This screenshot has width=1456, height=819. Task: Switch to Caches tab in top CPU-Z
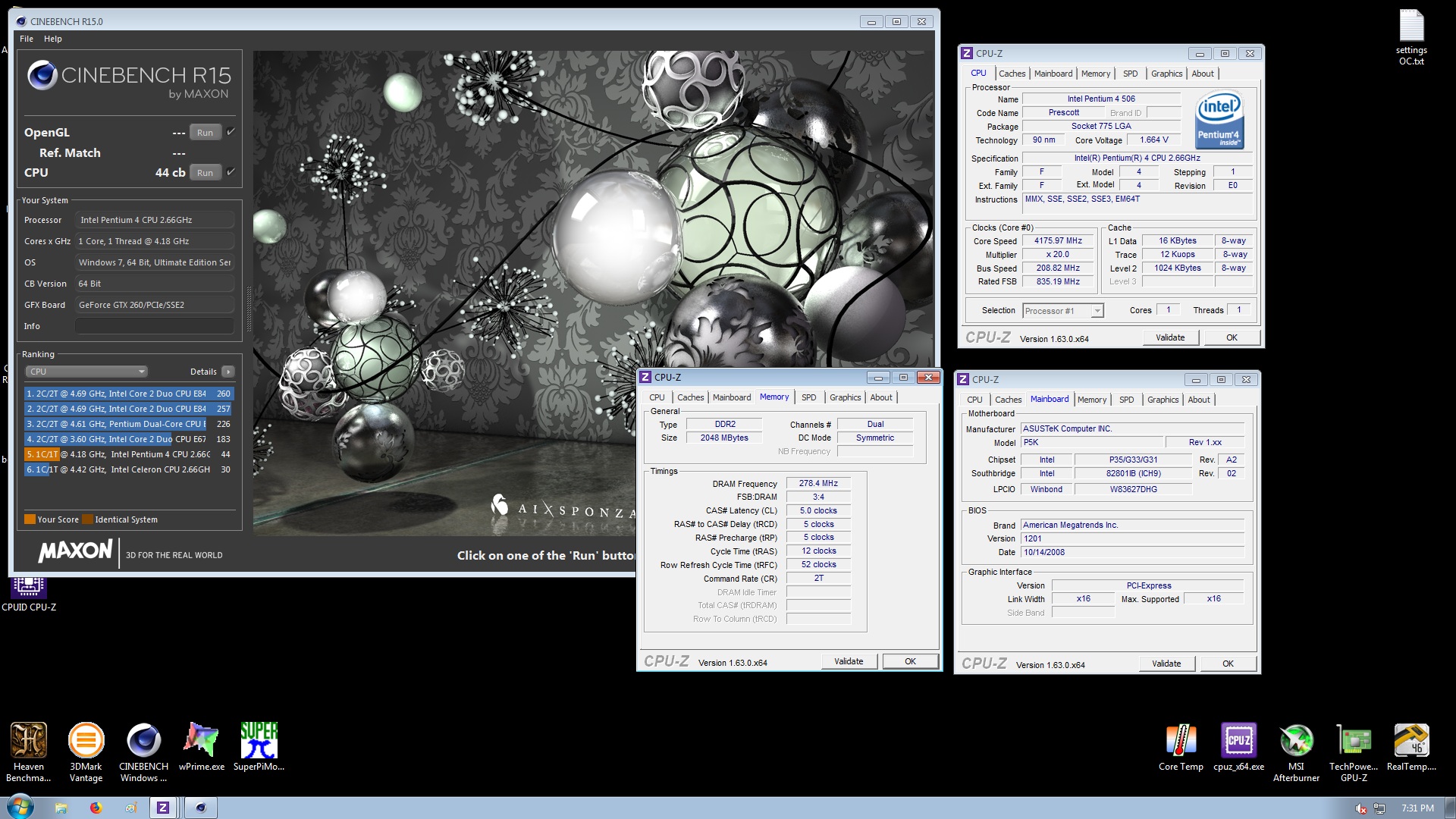[x=1012, y=74]
